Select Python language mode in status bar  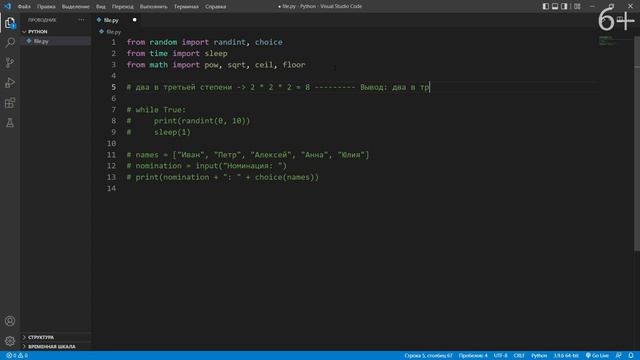tap(539, 356)
